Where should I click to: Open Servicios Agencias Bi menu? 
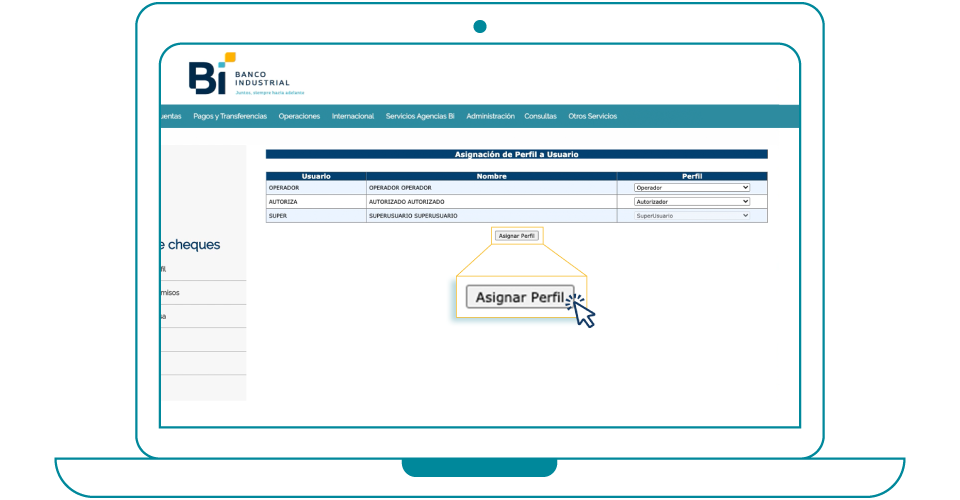point(420,116)
